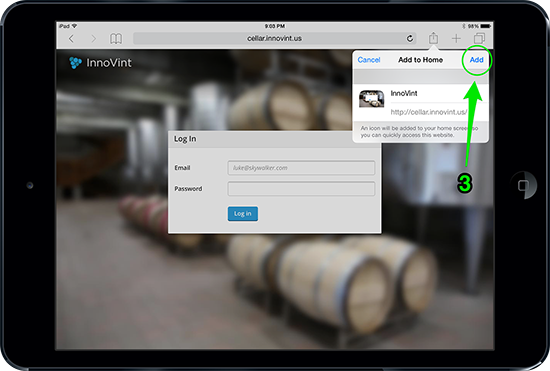This screenshot has height=371, width=550.
Task: Tap the Wi-Fi icon in status bar
Action: pos(74,26)
